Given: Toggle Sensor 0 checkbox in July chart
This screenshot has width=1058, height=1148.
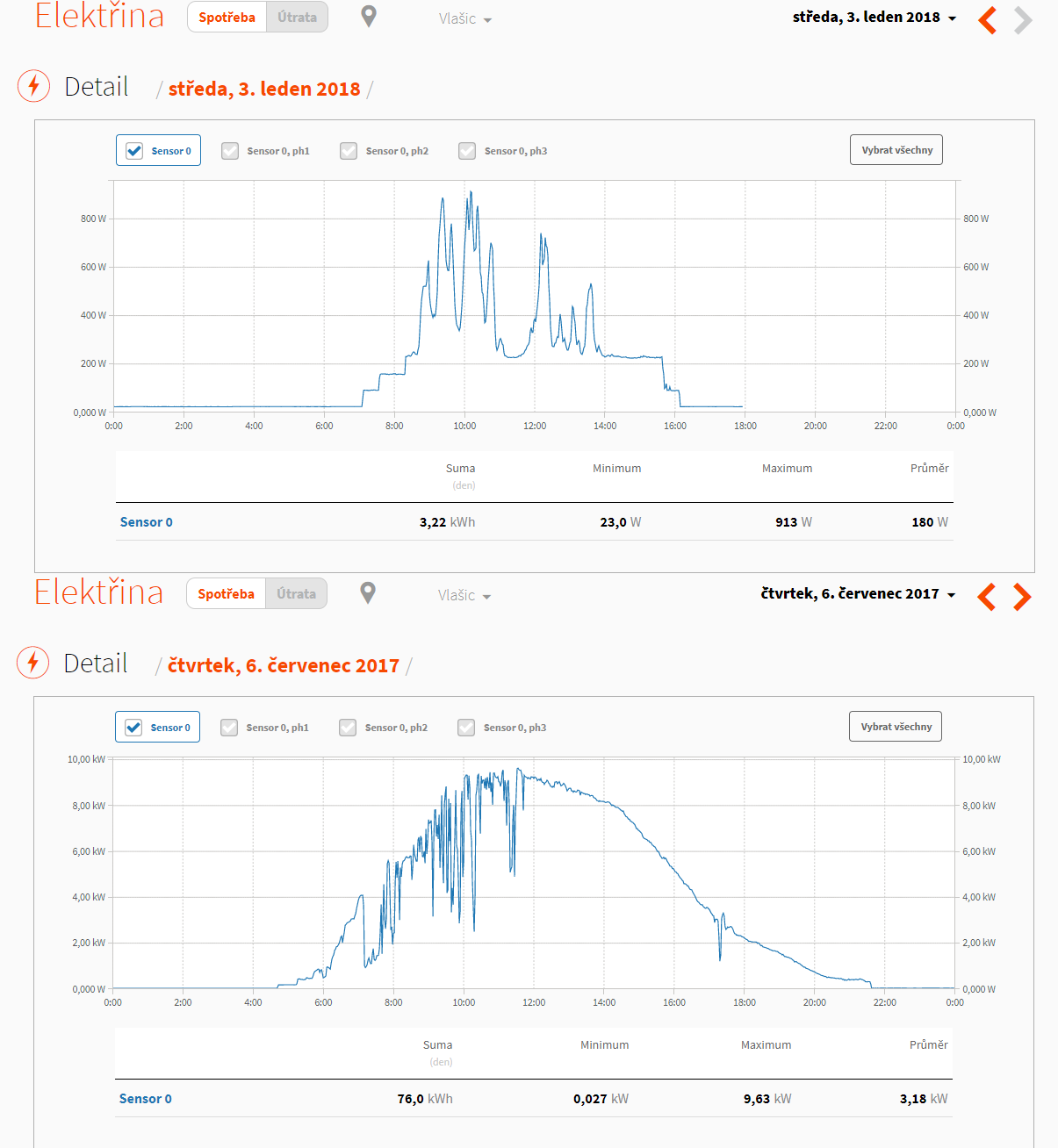Looking at the screenshot, I should (x=133, y=728).
